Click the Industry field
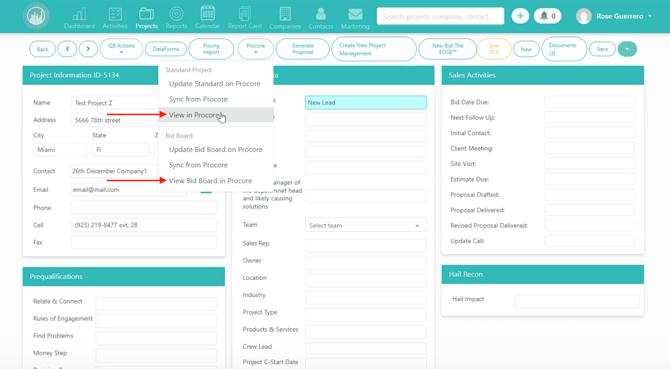This screenshot has width=670, height=369. [366, 297]
